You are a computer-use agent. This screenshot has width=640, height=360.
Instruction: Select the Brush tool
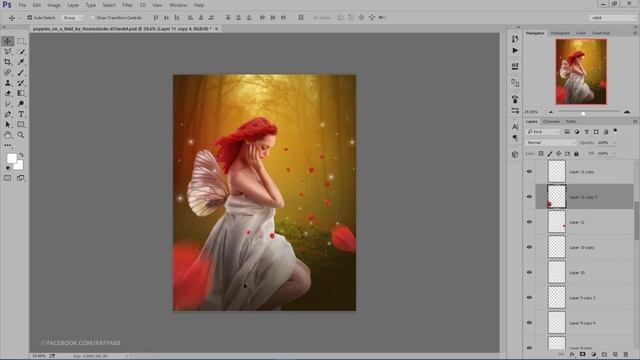click(21, 72)
